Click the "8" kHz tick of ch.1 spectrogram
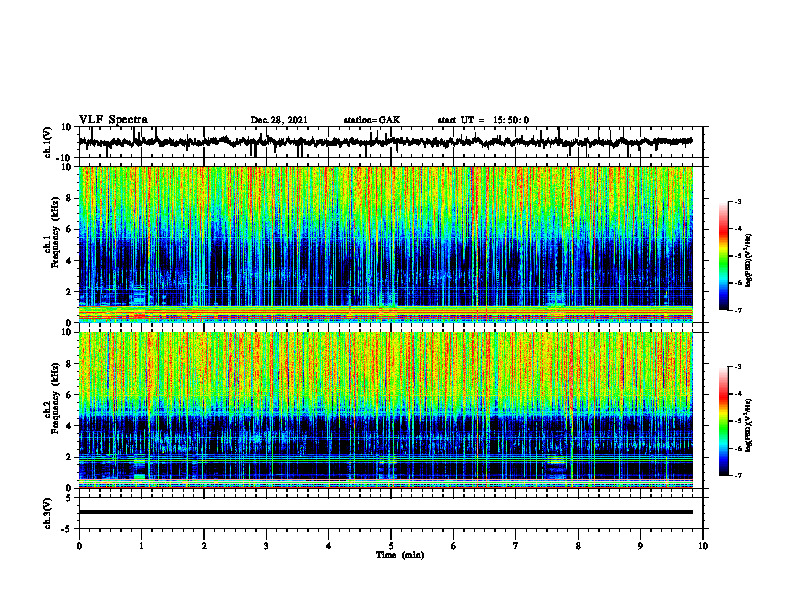This screenshot has height=612, width=792. click(70, 198)
